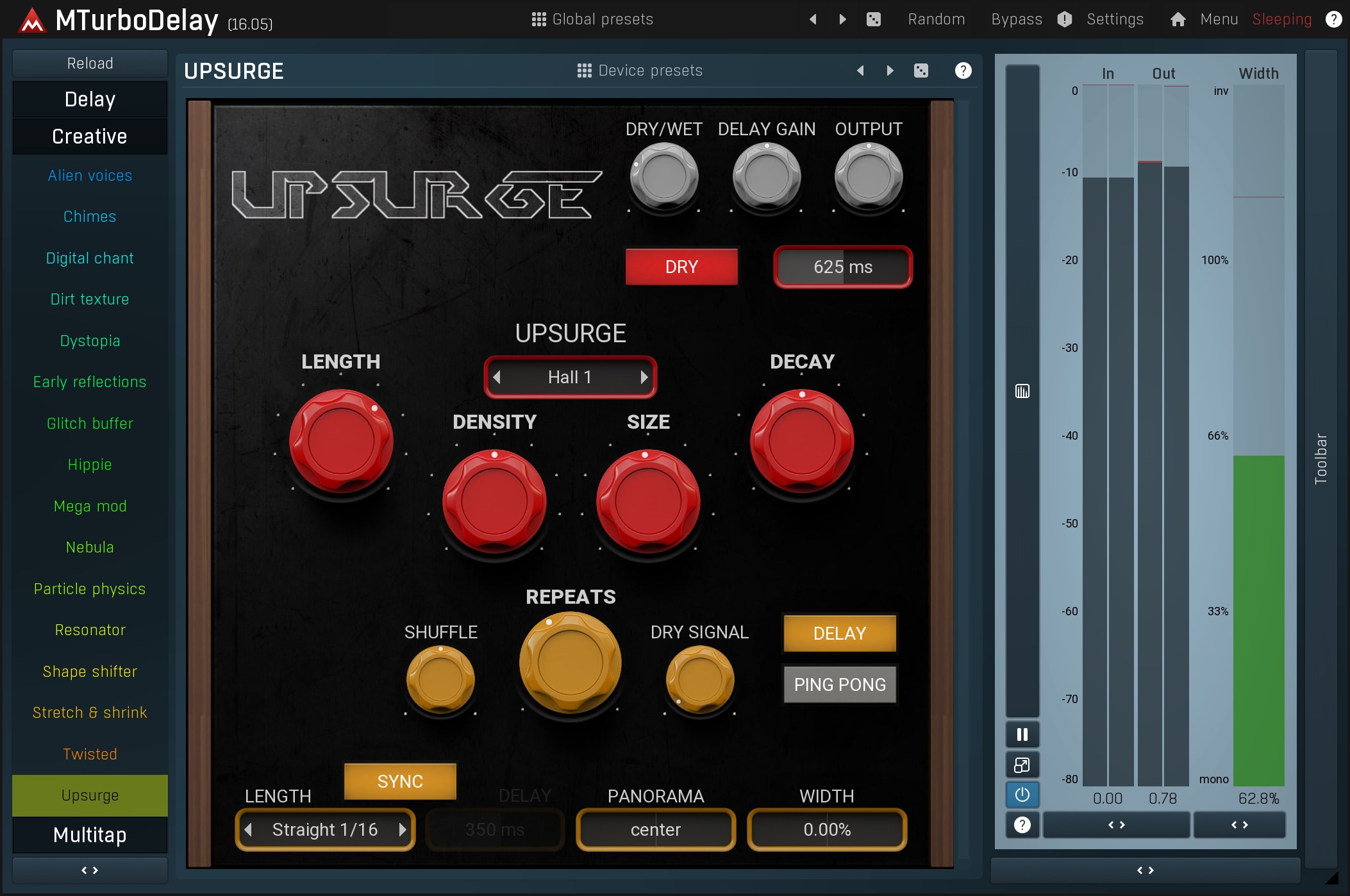Click the detach meters window icon
This screenshot has width=1350, height=896.
click(1022, 765)
